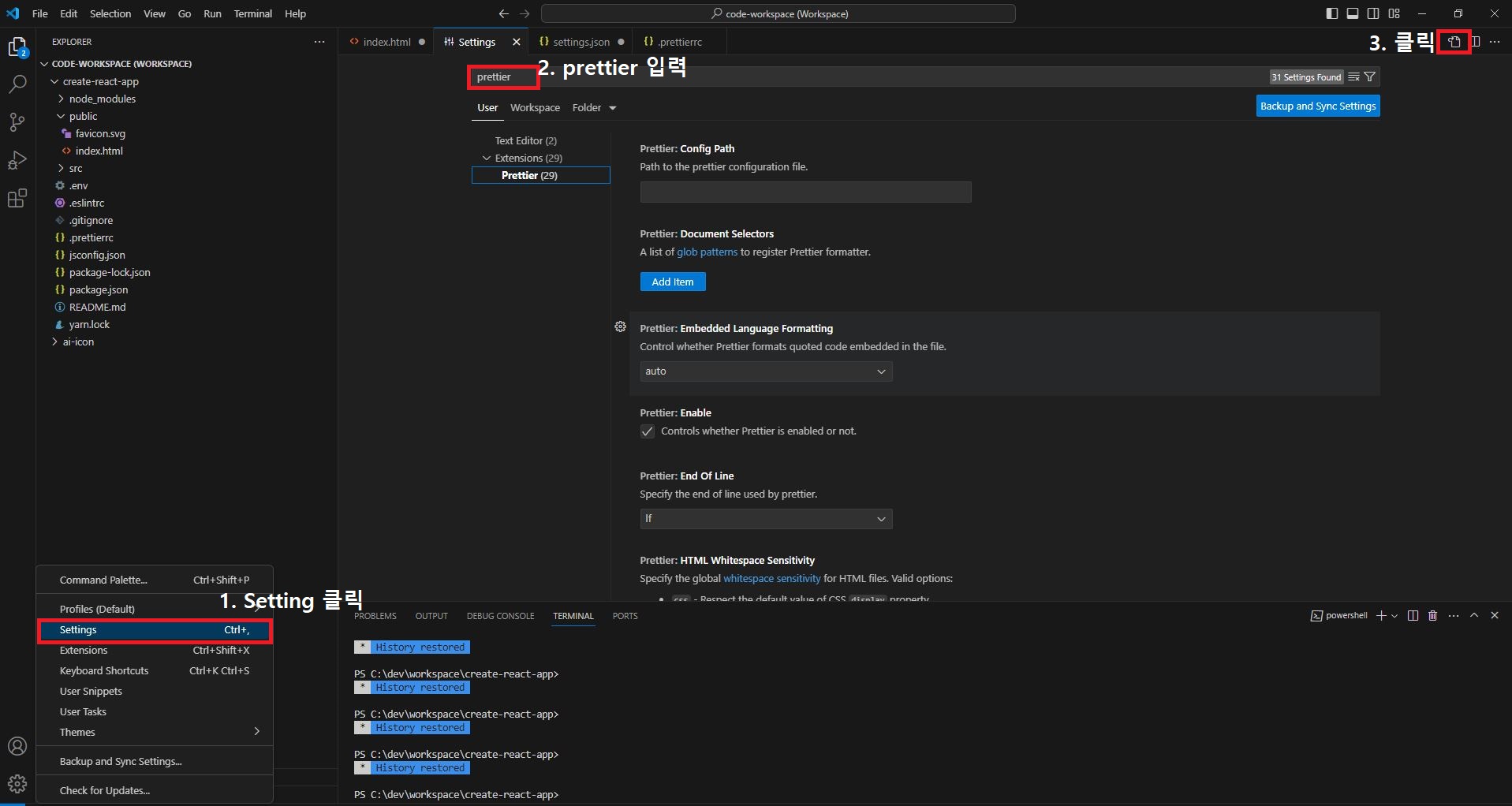Switch to the settings.json tab
Screen dimensions: 1512x806
coord(581,42)
